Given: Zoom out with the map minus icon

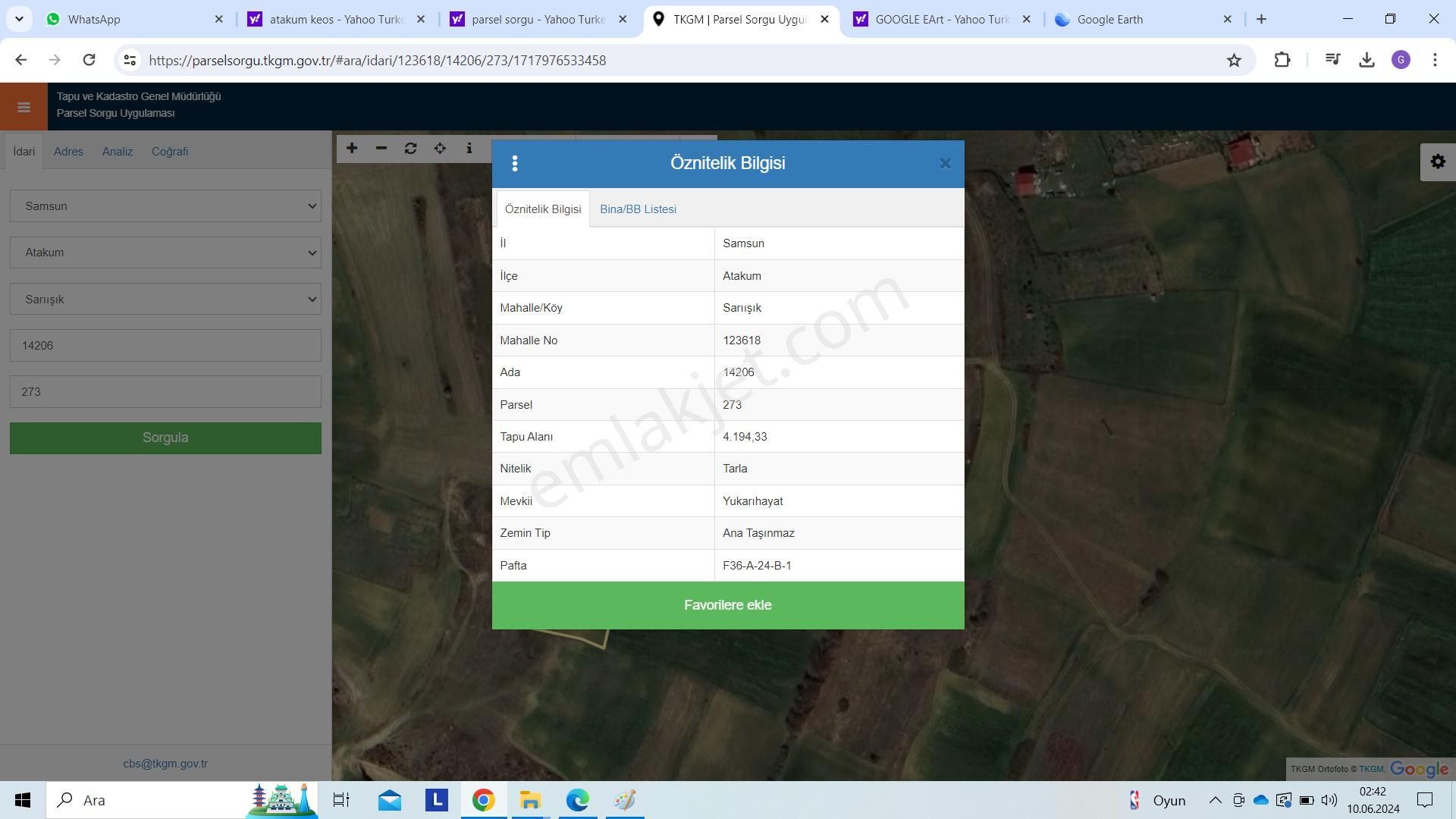Looking at the screenshot, I should pyautogui.click(x=381, y=148).
